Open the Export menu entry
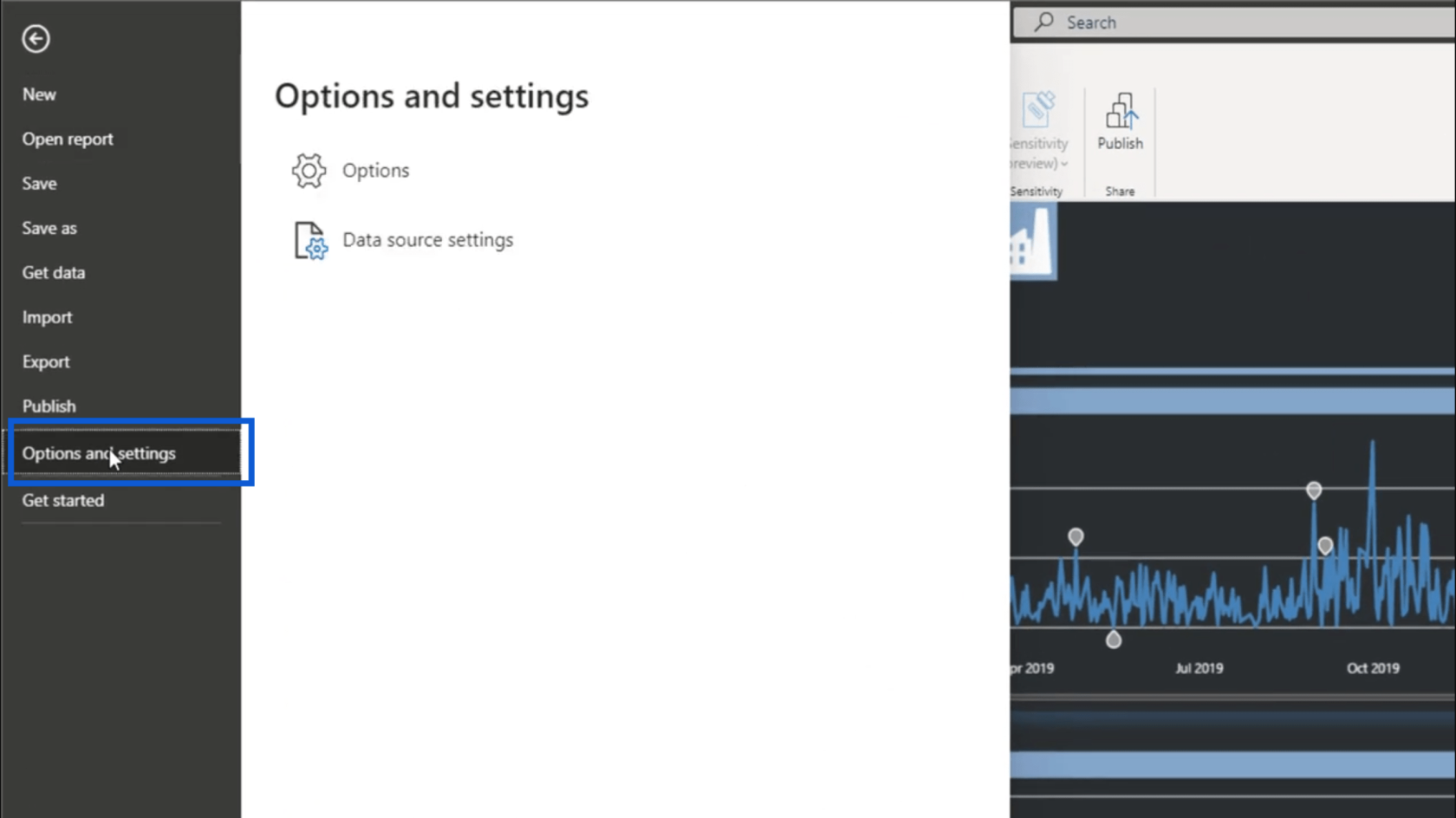The height and width of the screenshot is (818, 1456). pyautogui.click(x=46, y=361)
